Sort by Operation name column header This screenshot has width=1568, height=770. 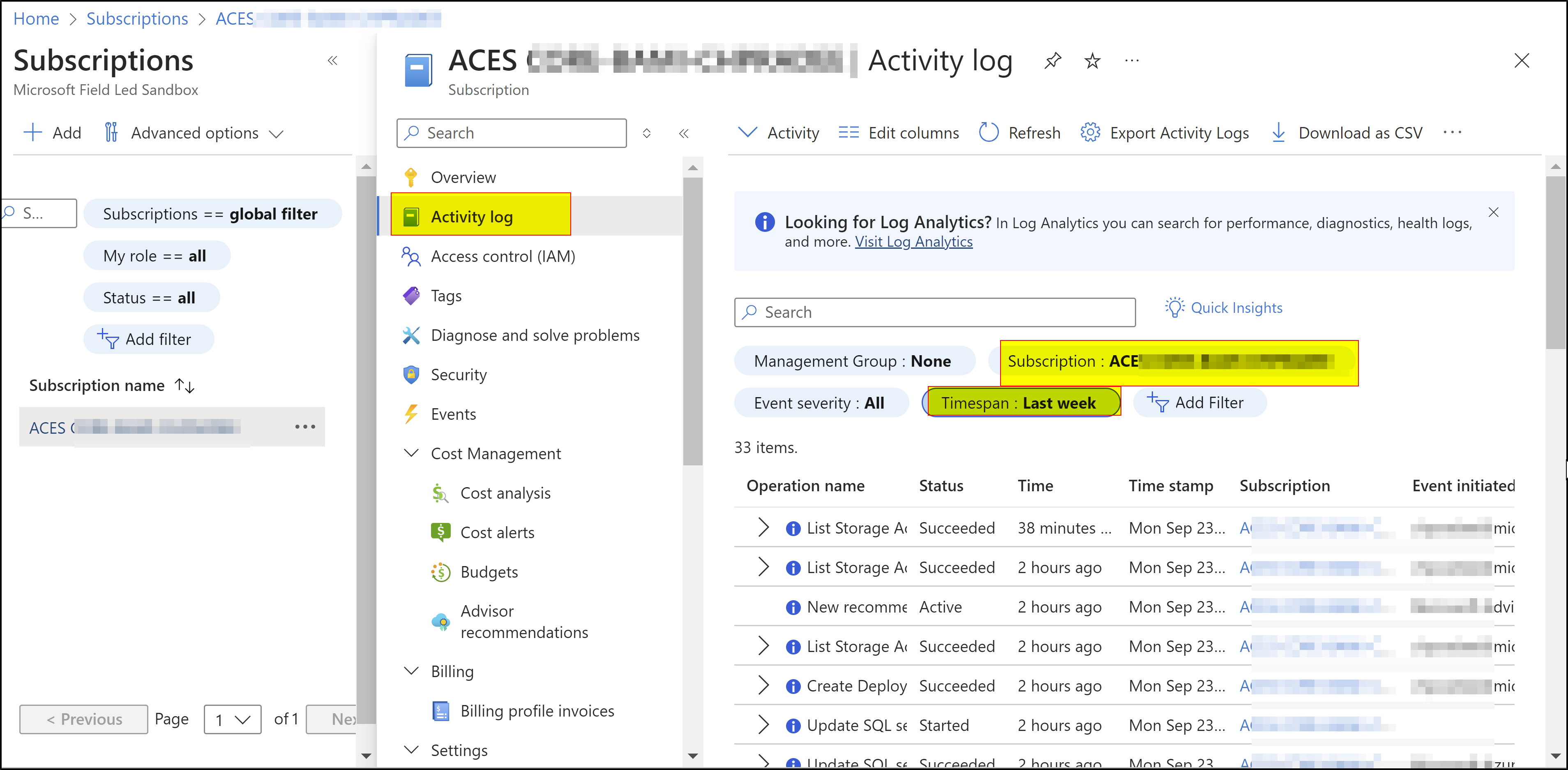click(x=805, y=486)
